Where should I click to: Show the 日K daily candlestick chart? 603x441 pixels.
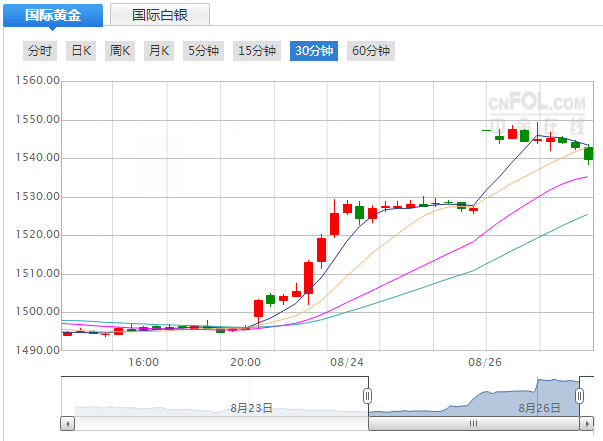[80, 51]
